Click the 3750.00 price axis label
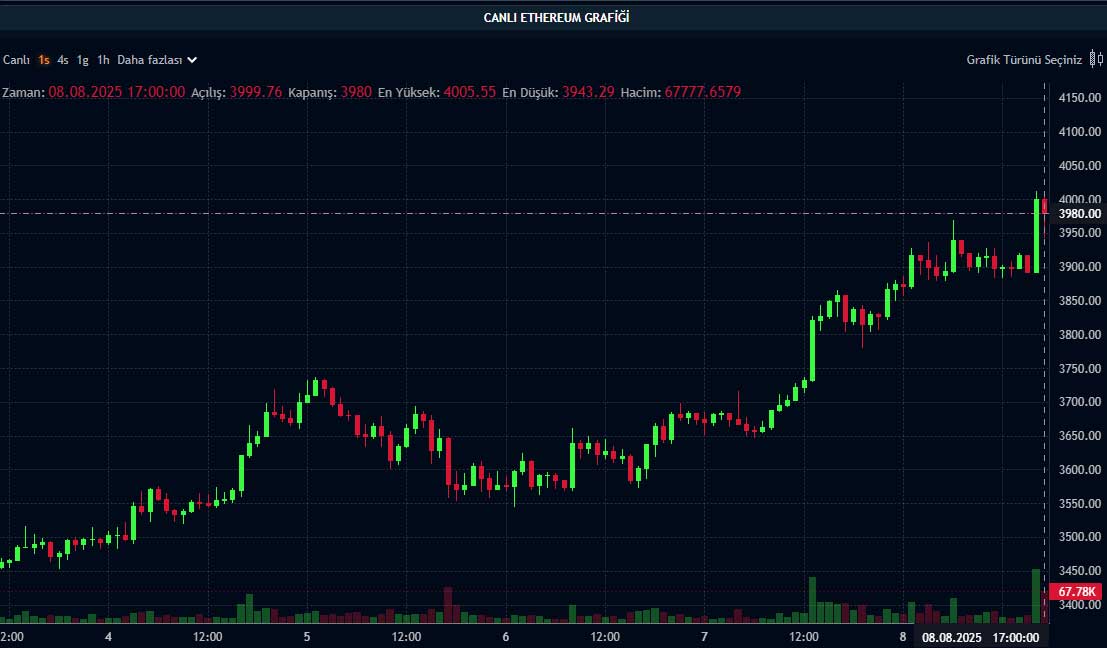The width and height of the screenshot is (1107, 648). (x=1079, y=368)
